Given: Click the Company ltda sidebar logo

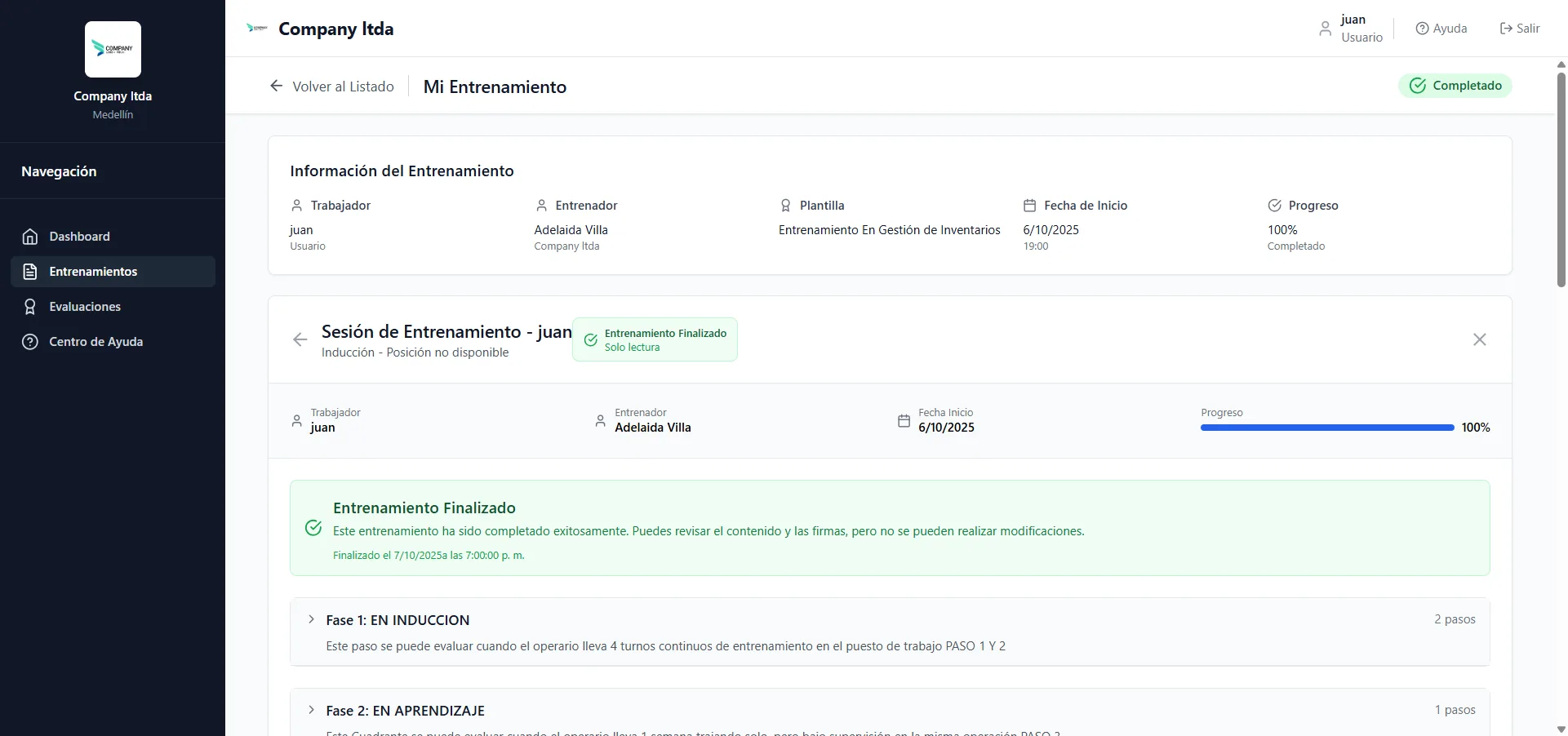Looking at the screenshot, I should click(x=113, y=49).
